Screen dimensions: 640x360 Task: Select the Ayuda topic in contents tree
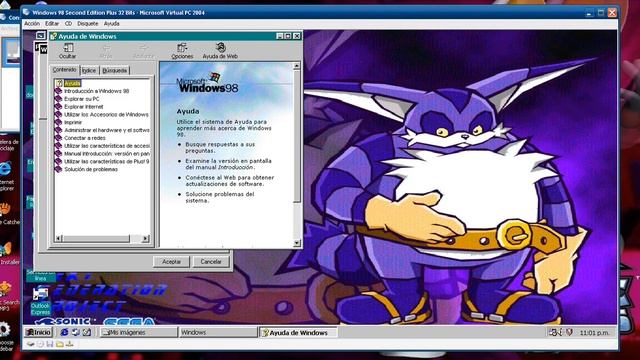(x=72, y=83)
